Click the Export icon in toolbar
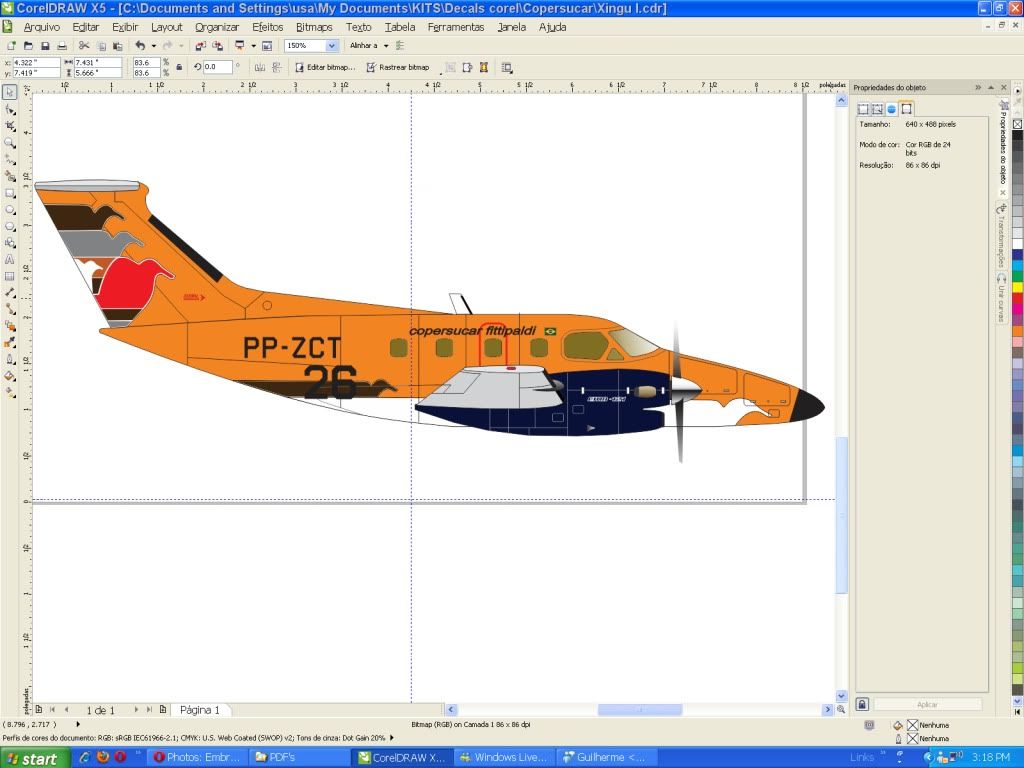Image resolution: width=1024 pixels, height=768 pixels. click(x=217, y=46)
